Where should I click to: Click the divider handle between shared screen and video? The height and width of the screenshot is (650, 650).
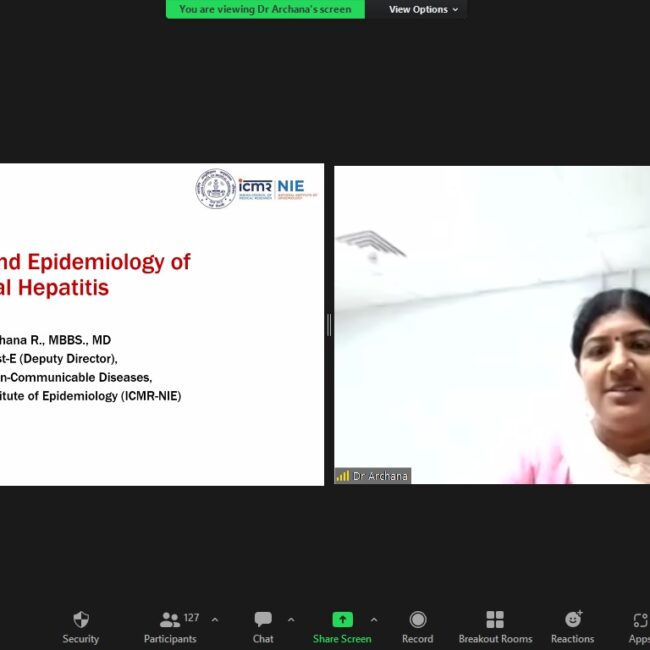pyautogui.click(x=329, y=325)
